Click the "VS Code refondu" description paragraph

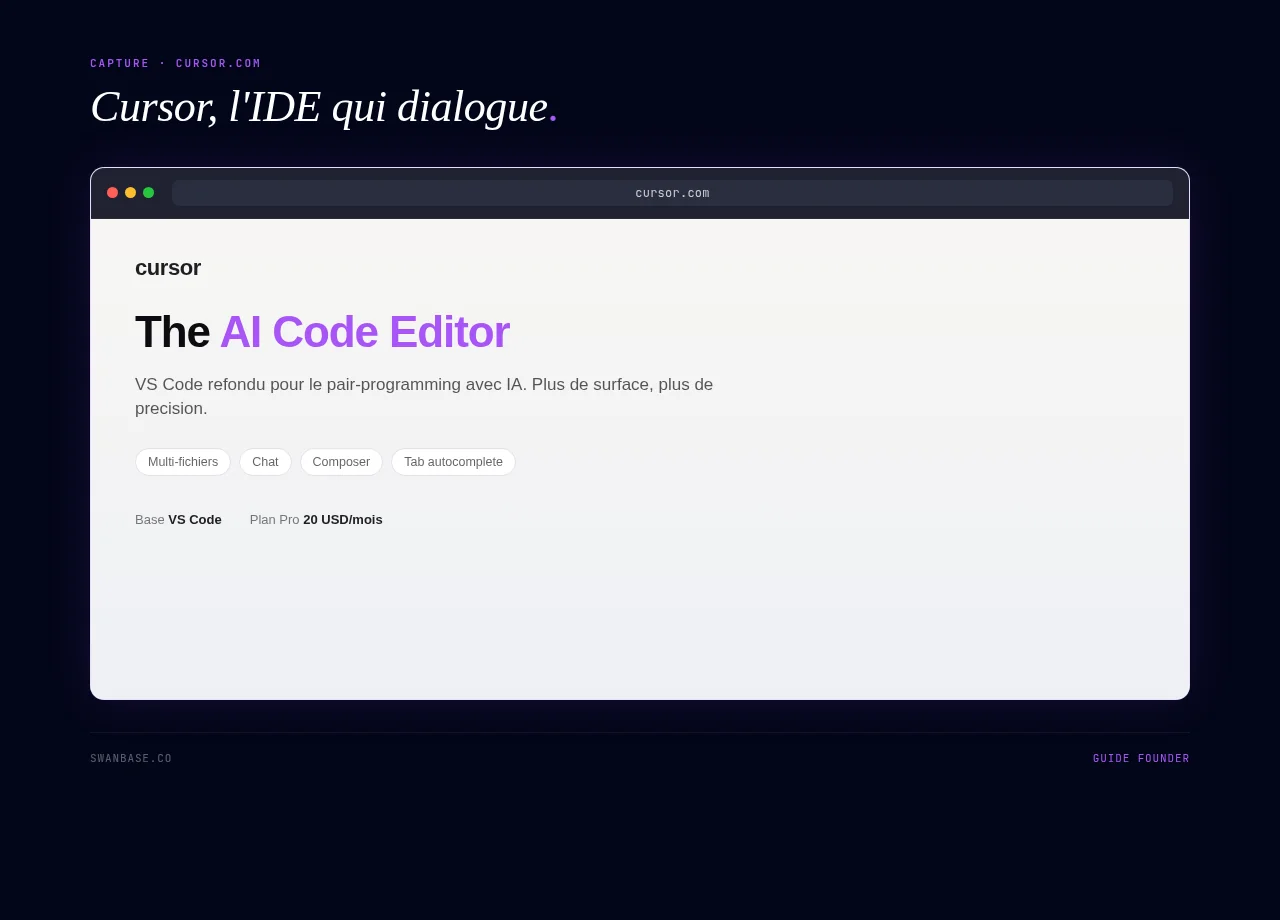[424, 397]
